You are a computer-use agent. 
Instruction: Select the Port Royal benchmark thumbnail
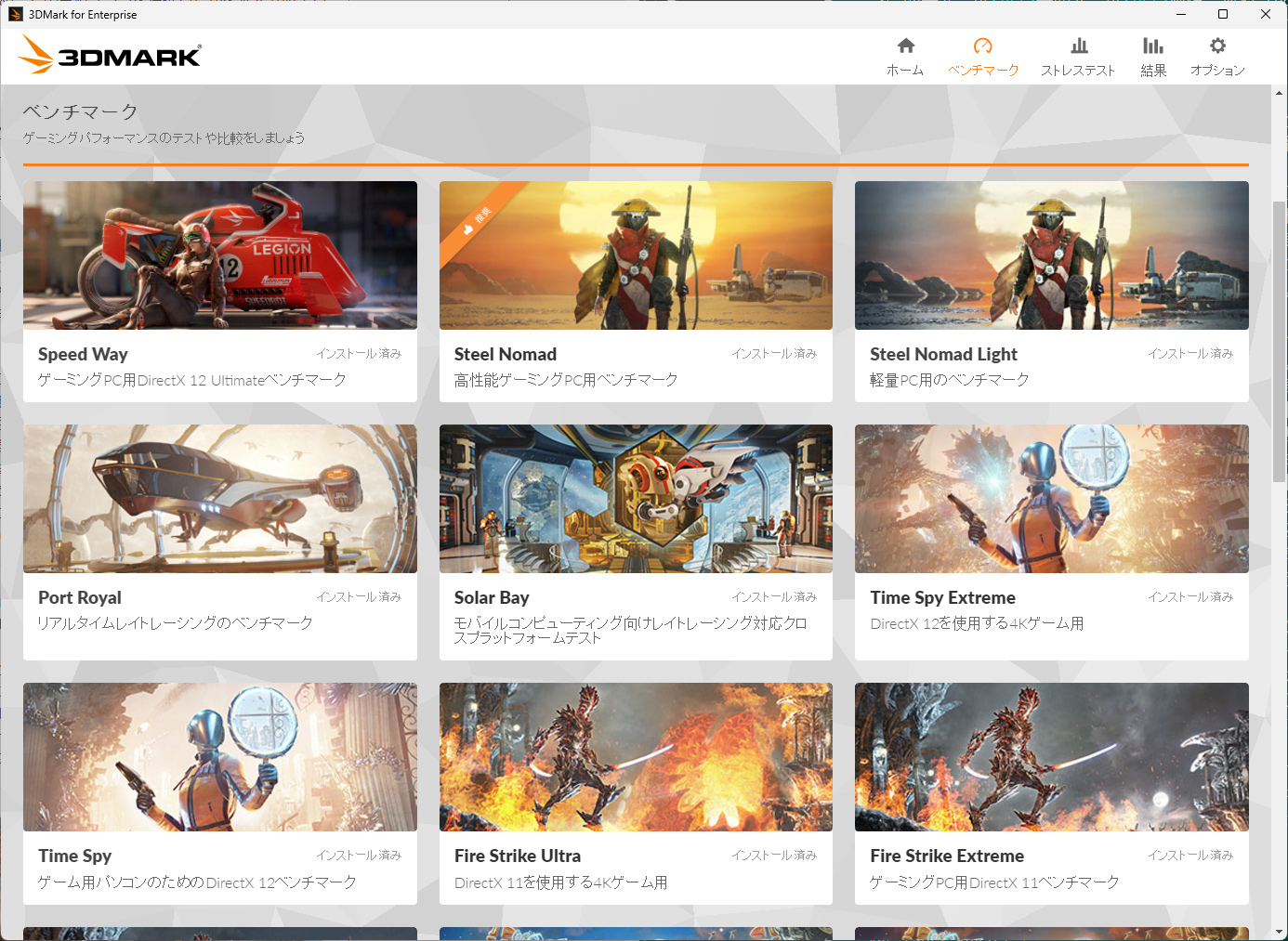[x=220, y=499]
